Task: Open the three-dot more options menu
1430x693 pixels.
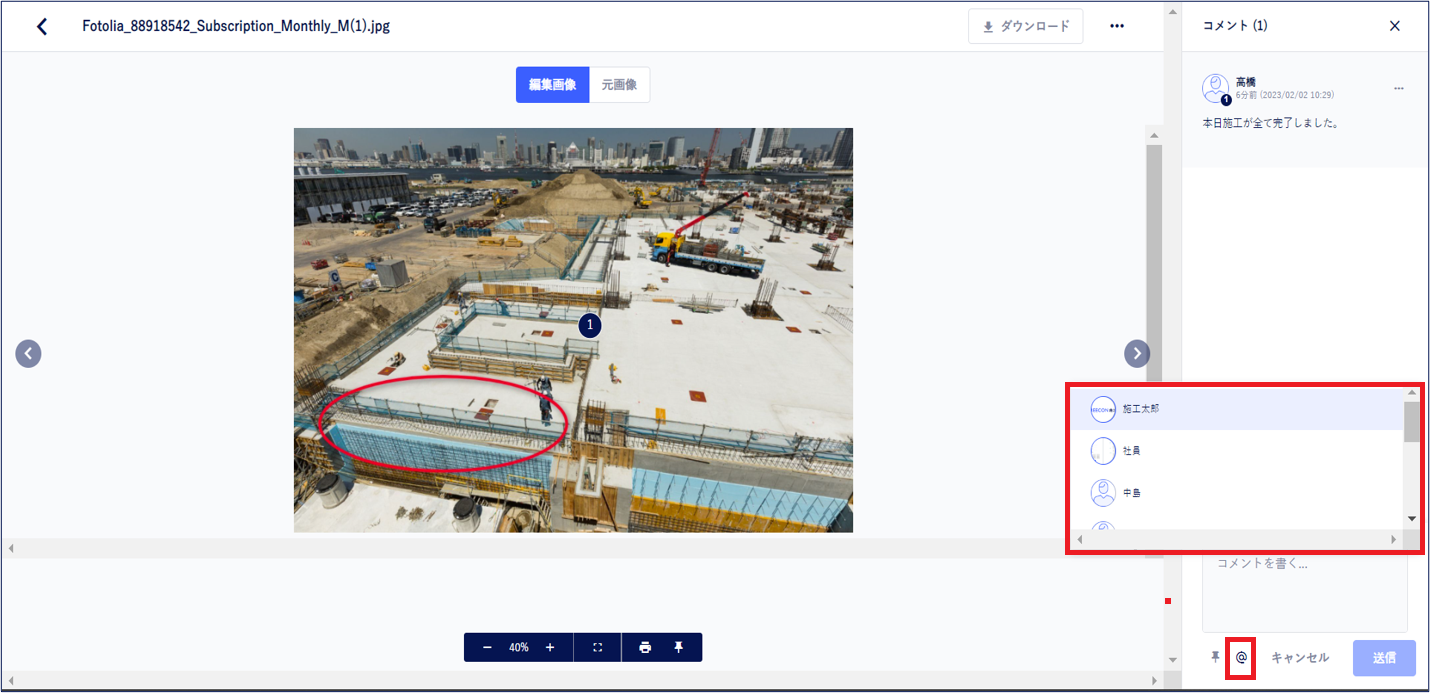Action: point(1117,26)
